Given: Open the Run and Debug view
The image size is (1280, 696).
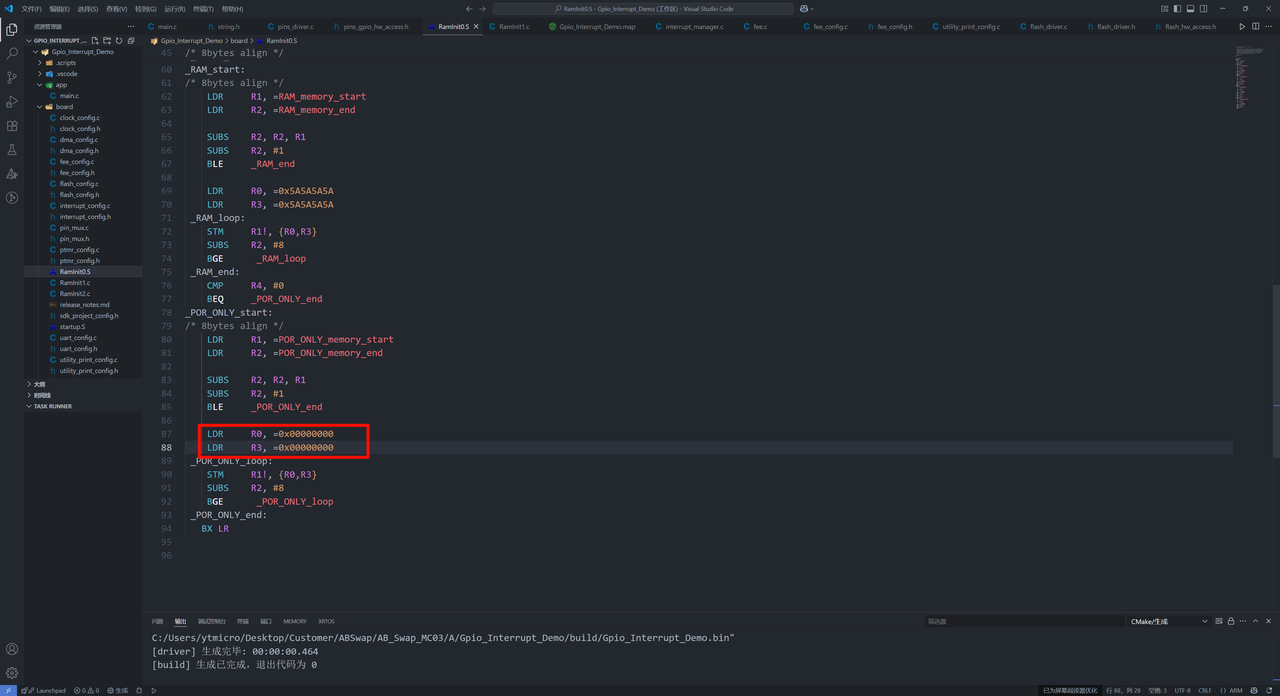Looking at the screenshot, I should click(12, 101).
